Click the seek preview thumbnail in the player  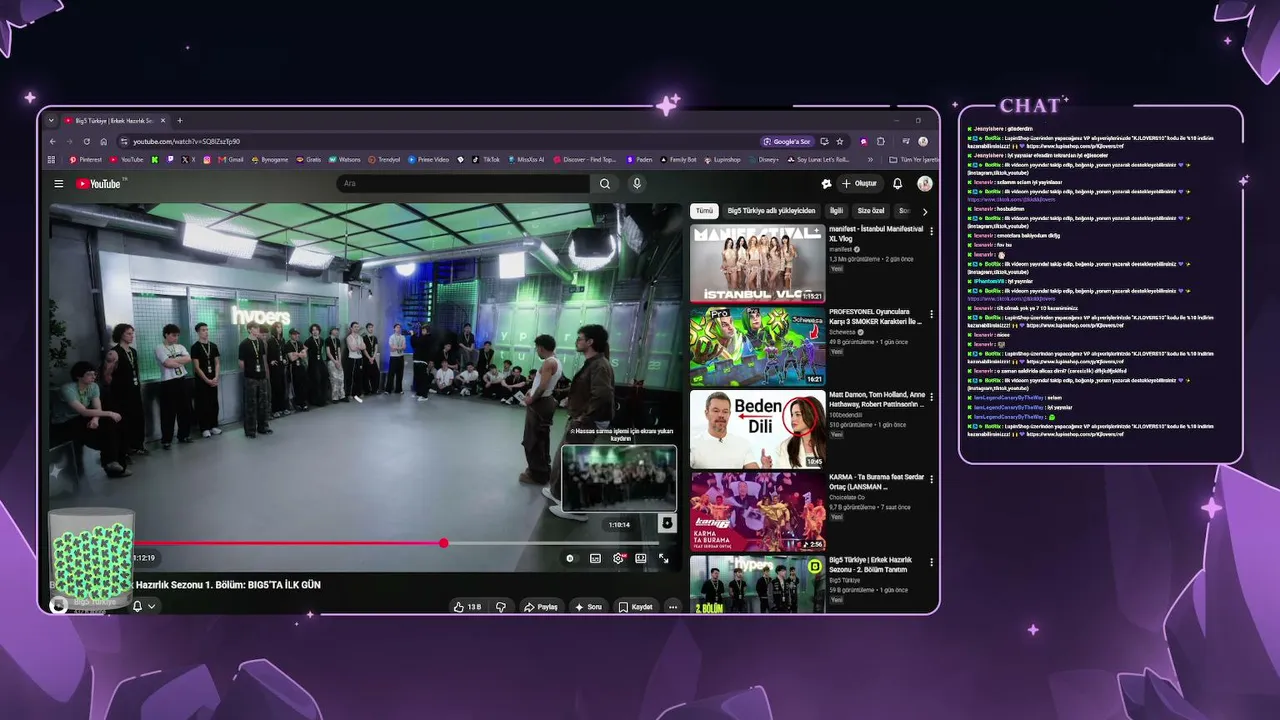tap(619, 478)
